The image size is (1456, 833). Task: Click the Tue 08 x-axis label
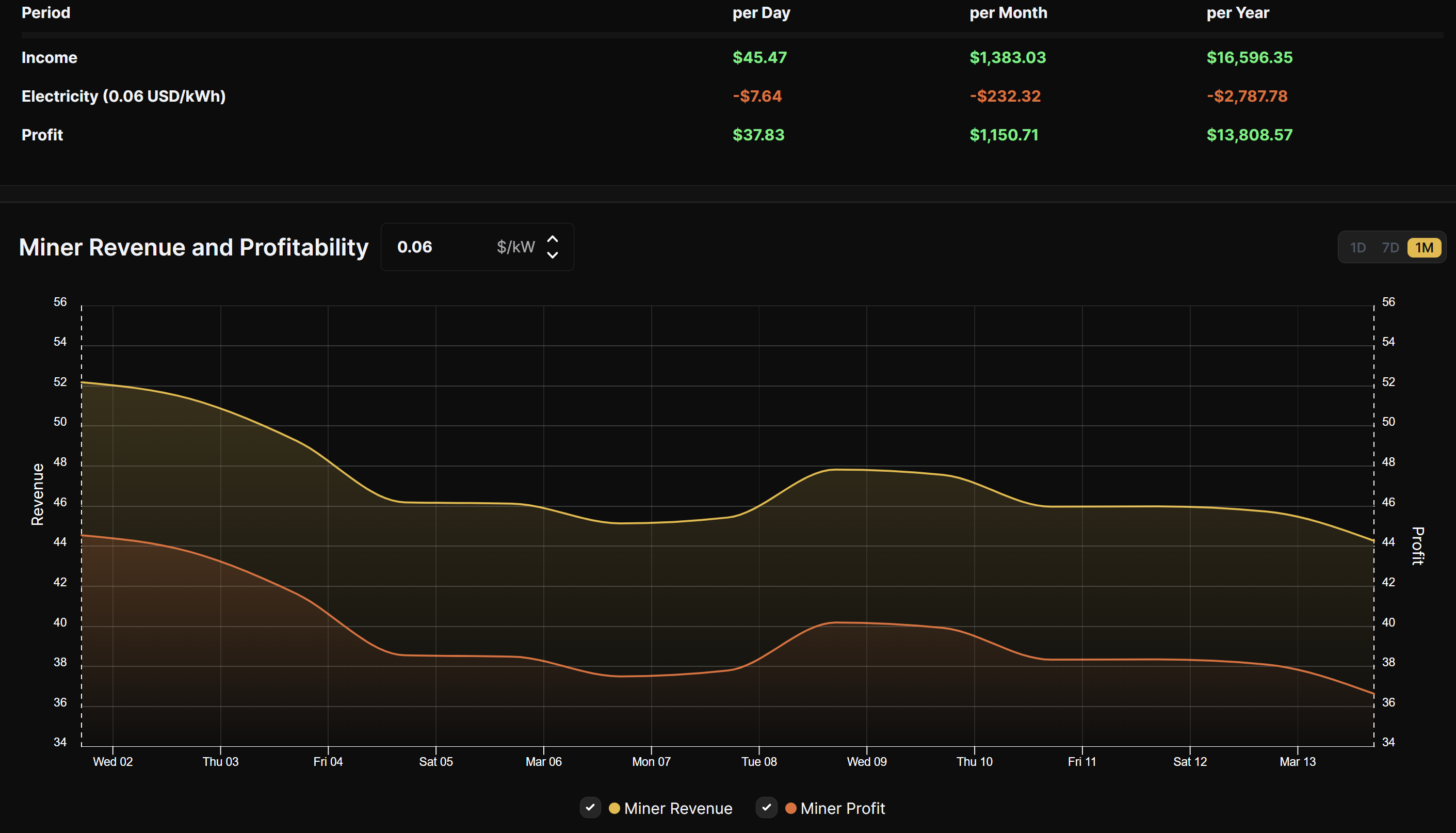coord(759,761)
